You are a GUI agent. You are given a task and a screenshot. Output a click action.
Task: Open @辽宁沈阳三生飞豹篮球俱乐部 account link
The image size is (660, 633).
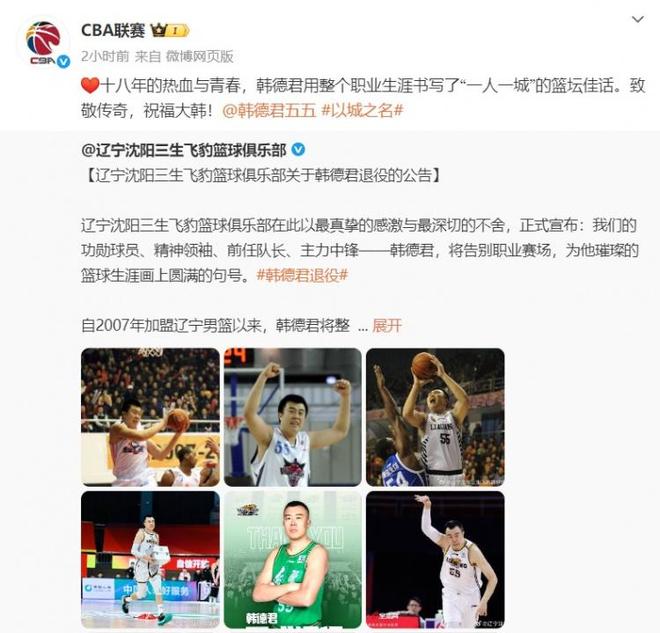click(x=184, y=150)
